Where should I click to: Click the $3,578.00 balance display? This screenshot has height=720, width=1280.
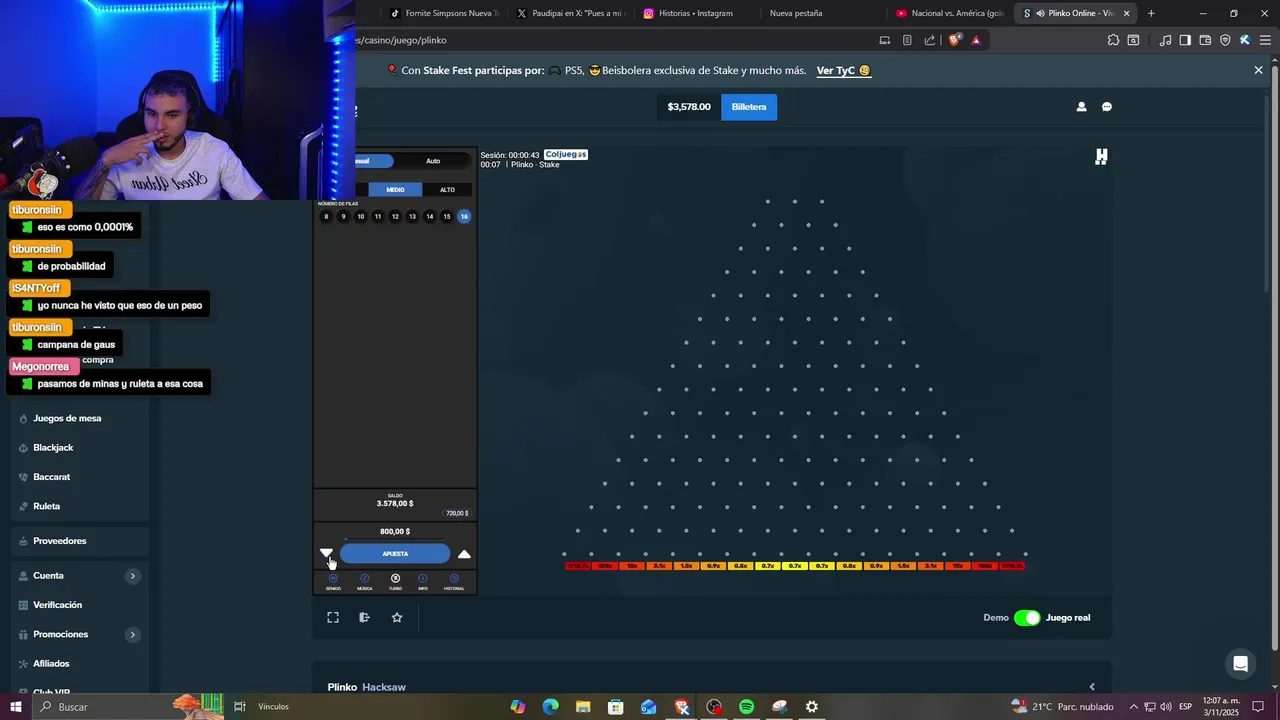[689, 107]
